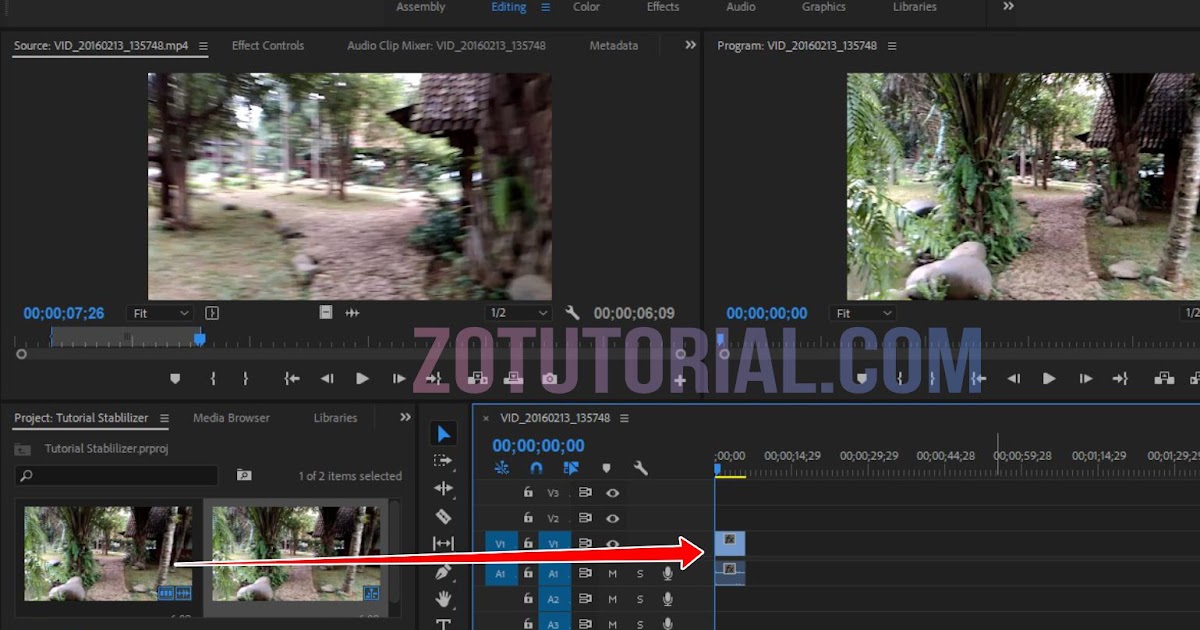
Task: Play the clip in the Source Monitor
Action: tap(362, 378)
